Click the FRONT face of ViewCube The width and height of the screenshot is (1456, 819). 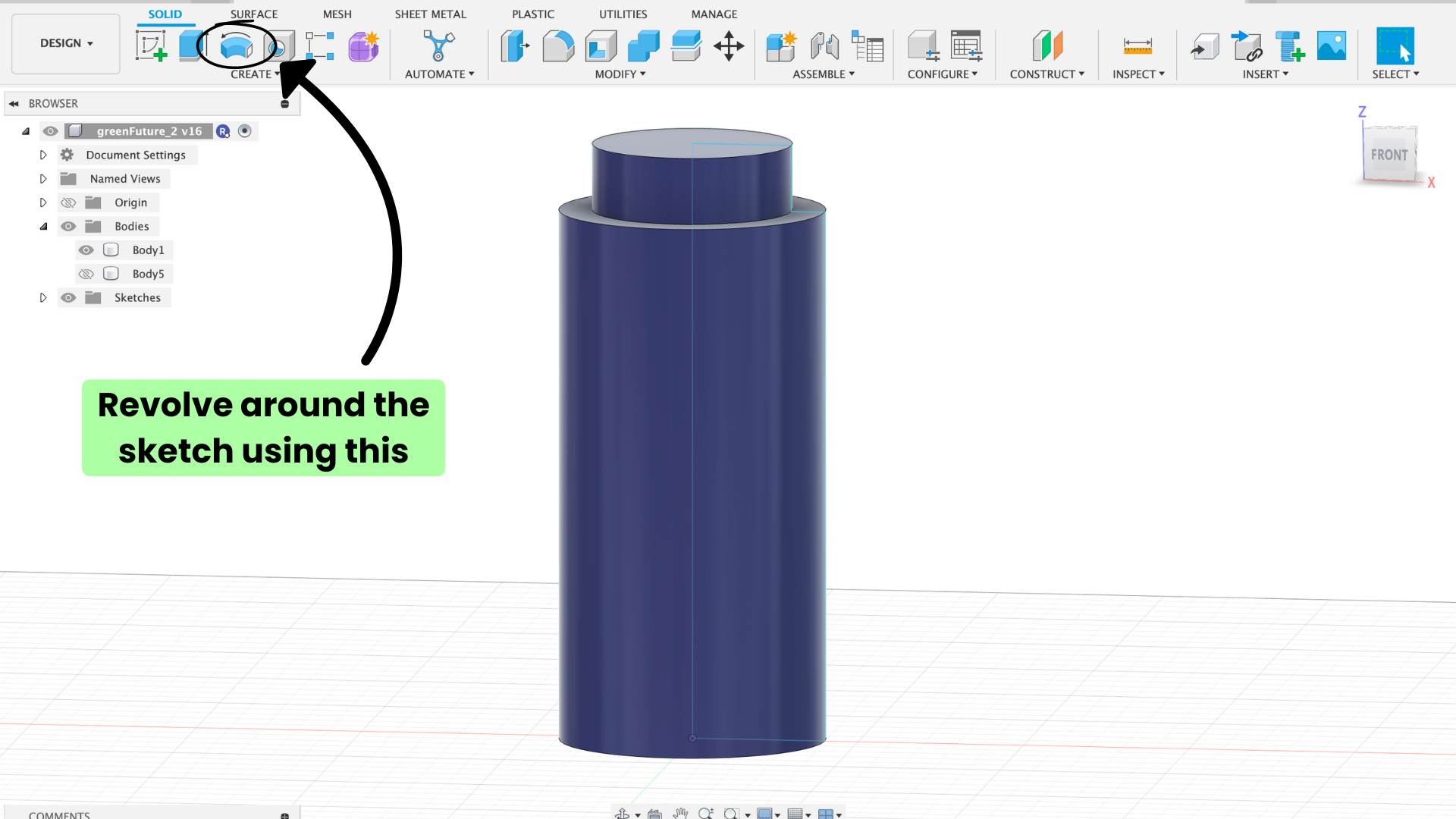[x=1389, y=155]
